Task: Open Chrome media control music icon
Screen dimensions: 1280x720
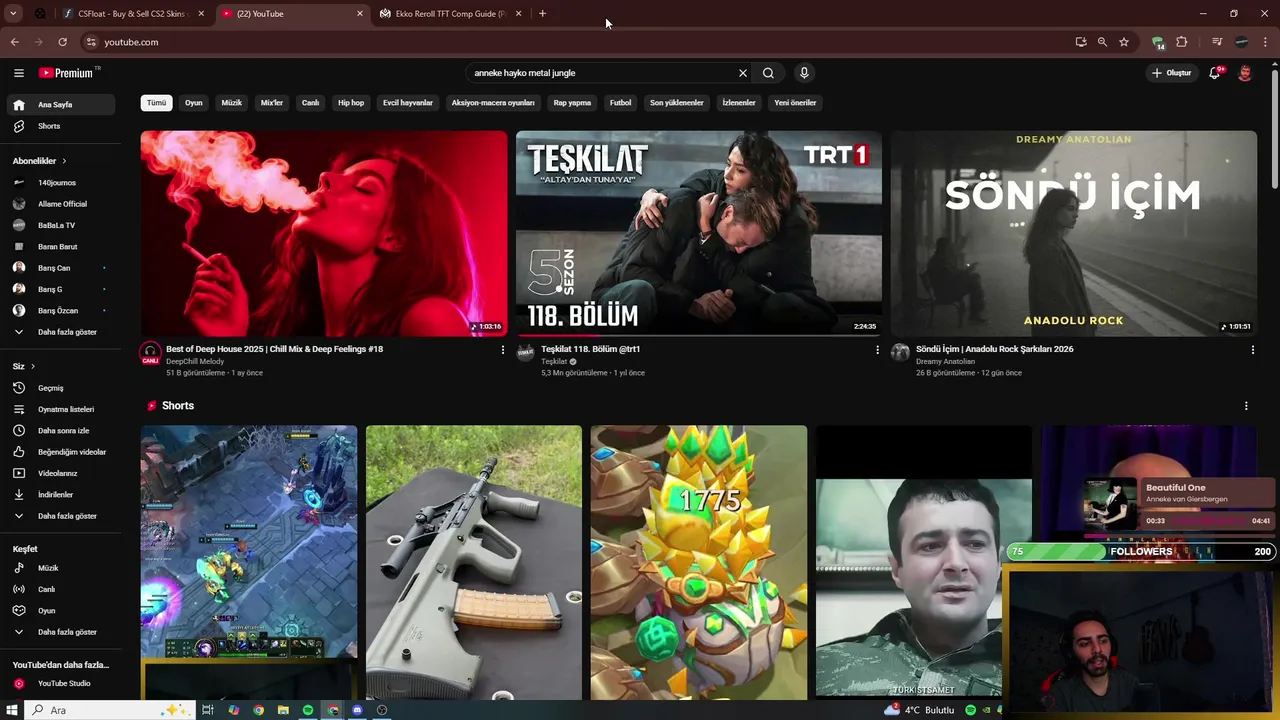Action: (x=1217, y=42)
